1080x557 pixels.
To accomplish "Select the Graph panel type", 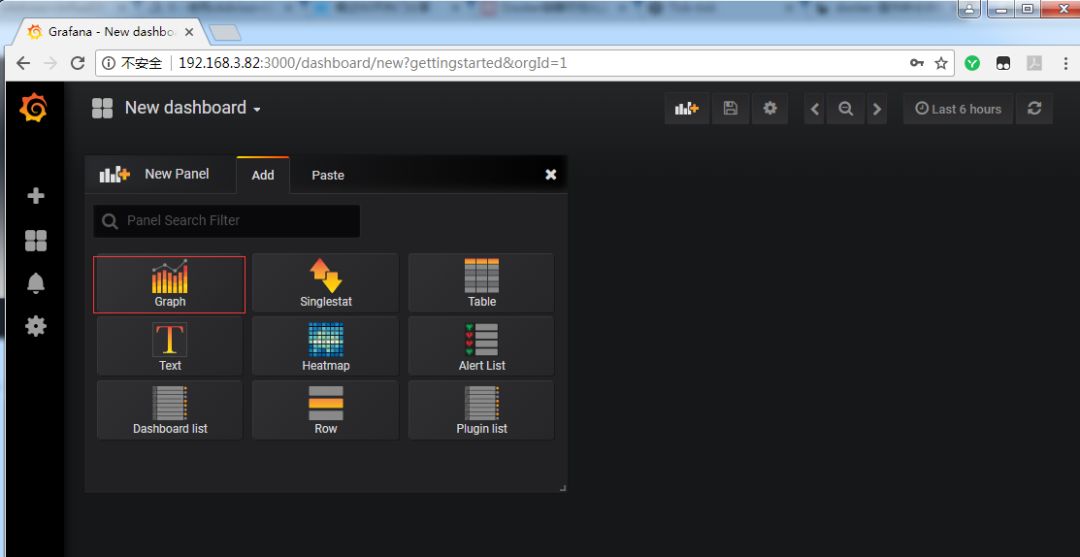I will [x=169, y=284].
